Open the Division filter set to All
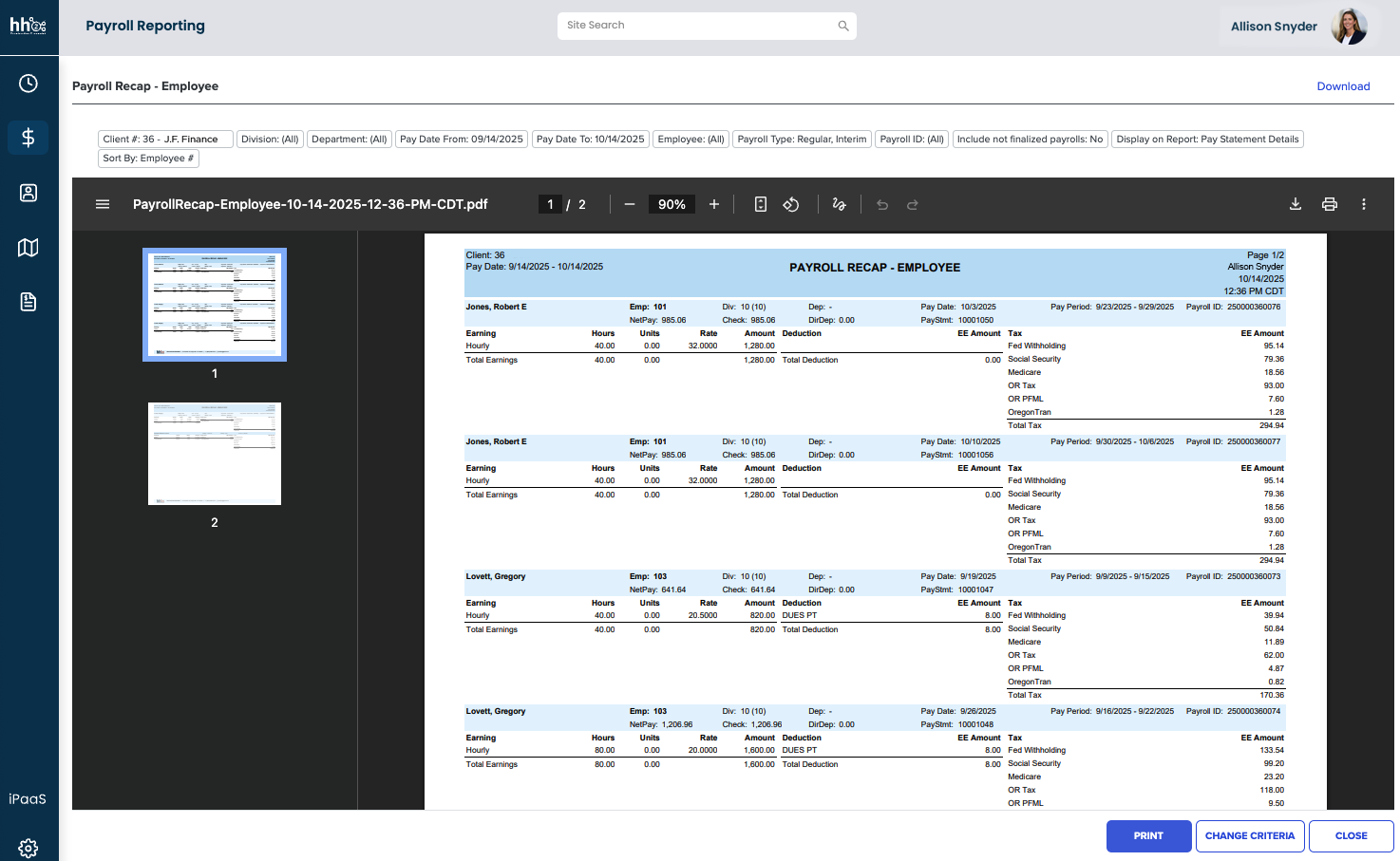 tap(270, 139)
